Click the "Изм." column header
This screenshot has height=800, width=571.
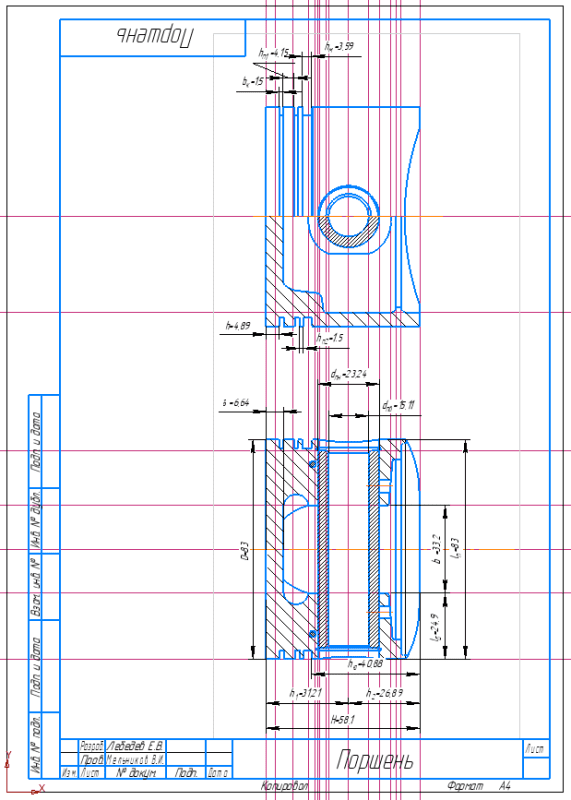(x=69, y=773)
